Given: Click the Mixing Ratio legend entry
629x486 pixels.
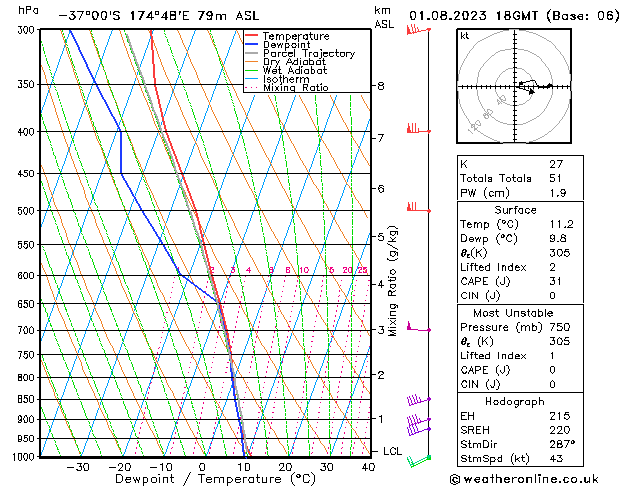Looking at the screenshot, I should pos(287,87).
